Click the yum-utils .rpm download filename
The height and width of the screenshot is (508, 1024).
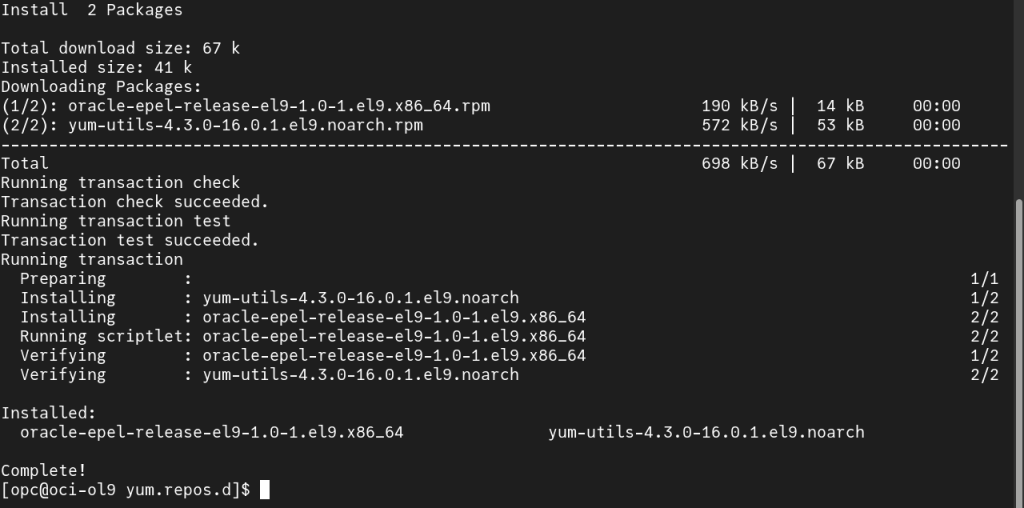coord(245,125)
